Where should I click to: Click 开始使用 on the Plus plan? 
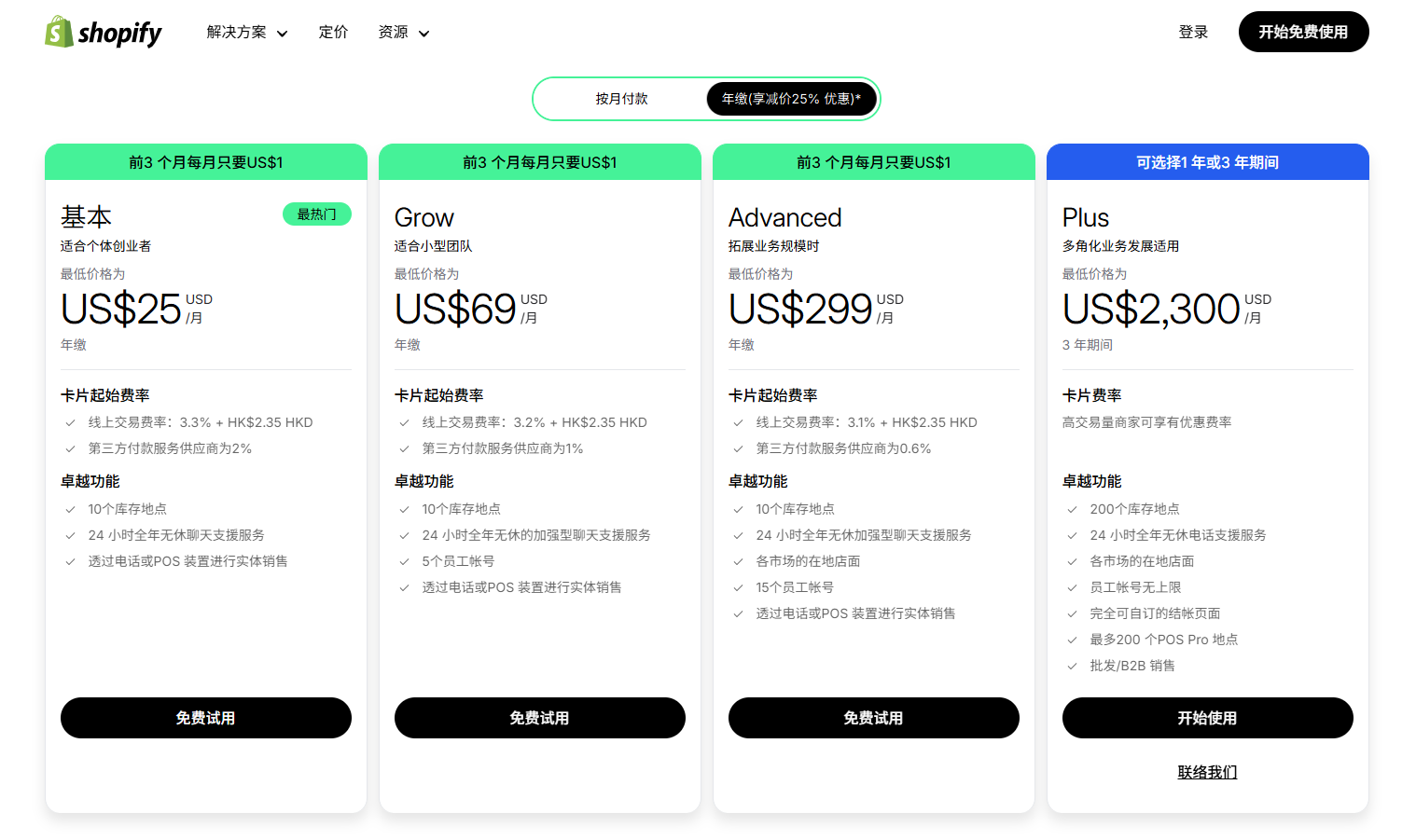pyautogui.click(x=1207, y=718)
